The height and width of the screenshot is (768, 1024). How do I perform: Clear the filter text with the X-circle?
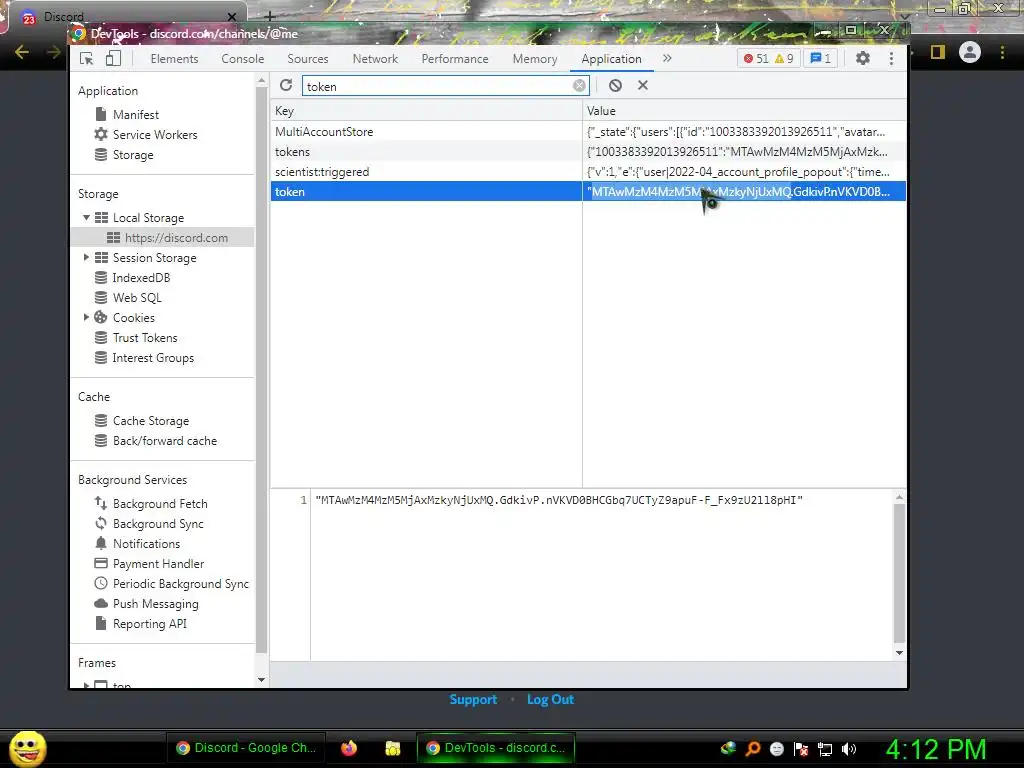click(x=579, y=86)
